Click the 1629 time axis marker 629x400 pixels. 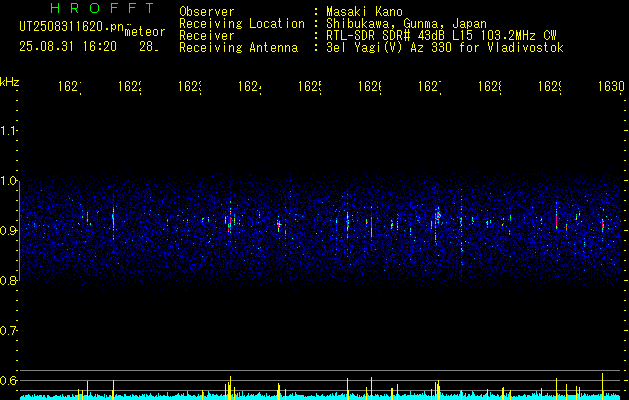pos(550,87)
